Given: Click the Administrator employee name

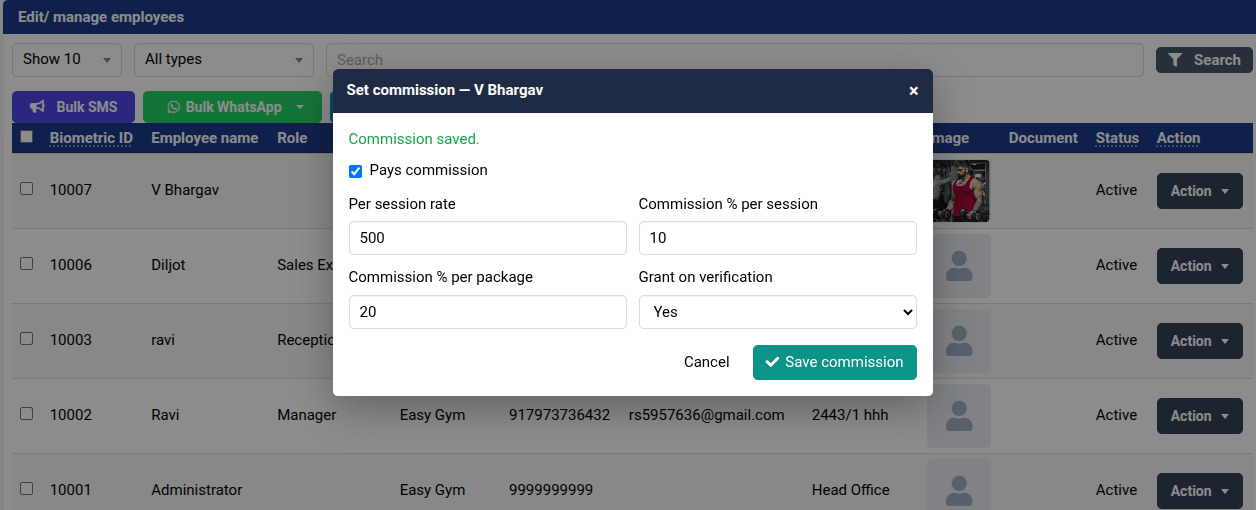Looking at the screenshot, I should pyautogui.click(x=197, y=490).
